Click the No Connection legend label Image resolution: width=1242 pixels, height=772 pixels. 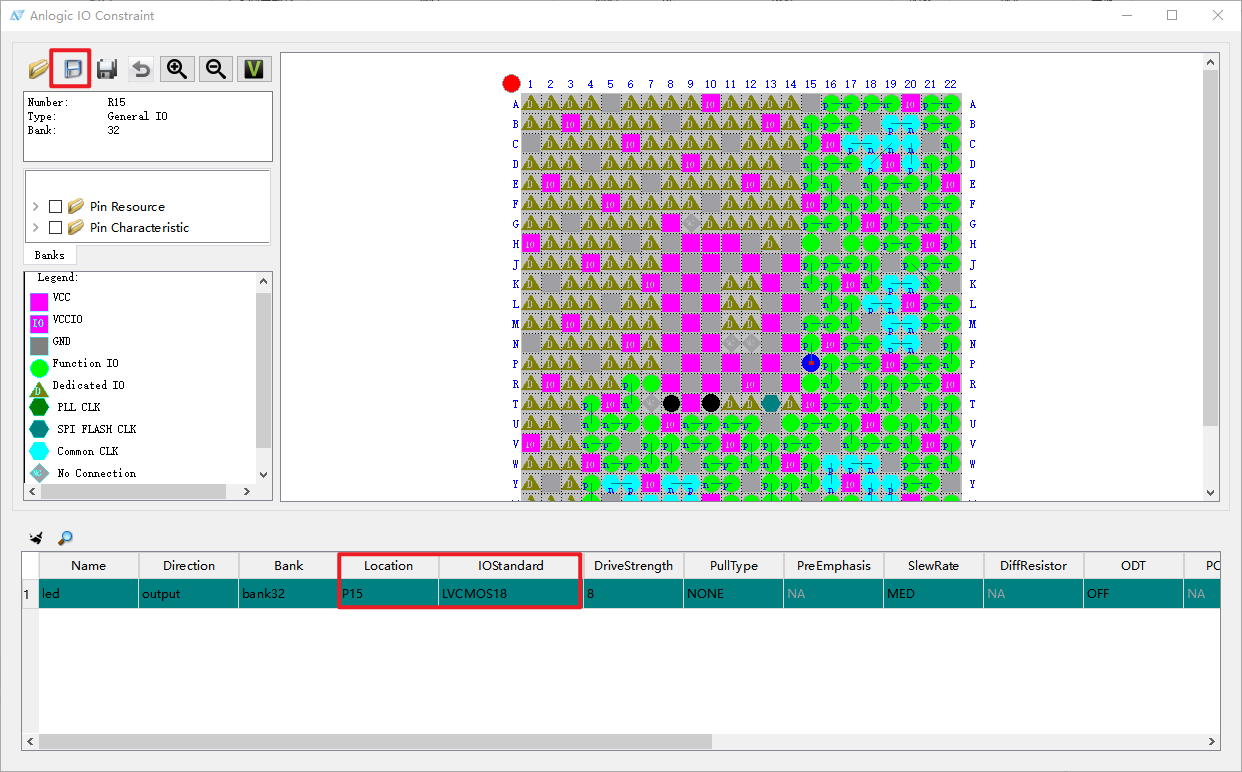click(97, 473)
